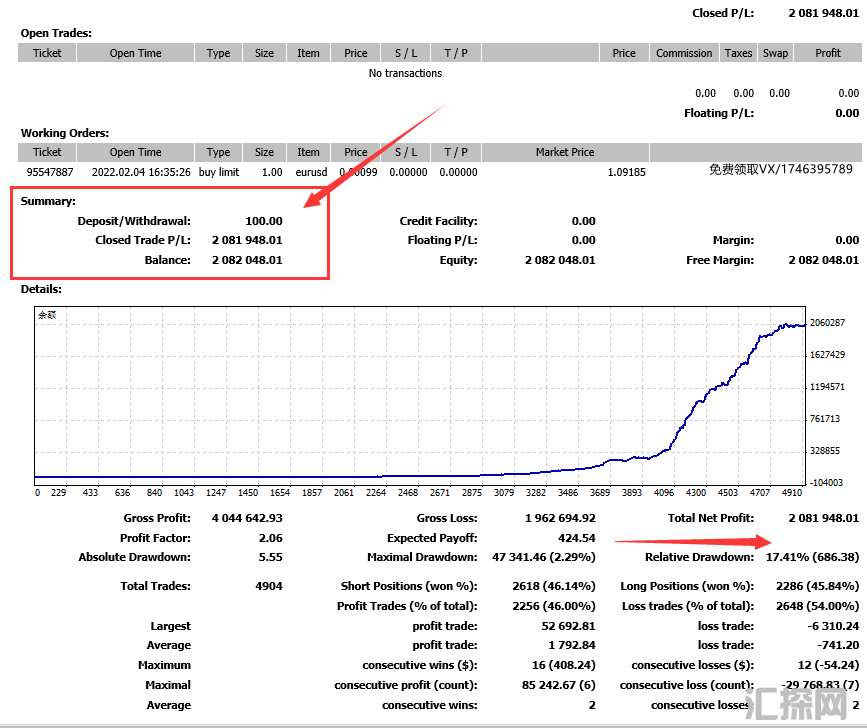Image resolution: width=867 pixels, height=728 pixels.
Task: Click the Market Price column header
Action: pos(565,152)
